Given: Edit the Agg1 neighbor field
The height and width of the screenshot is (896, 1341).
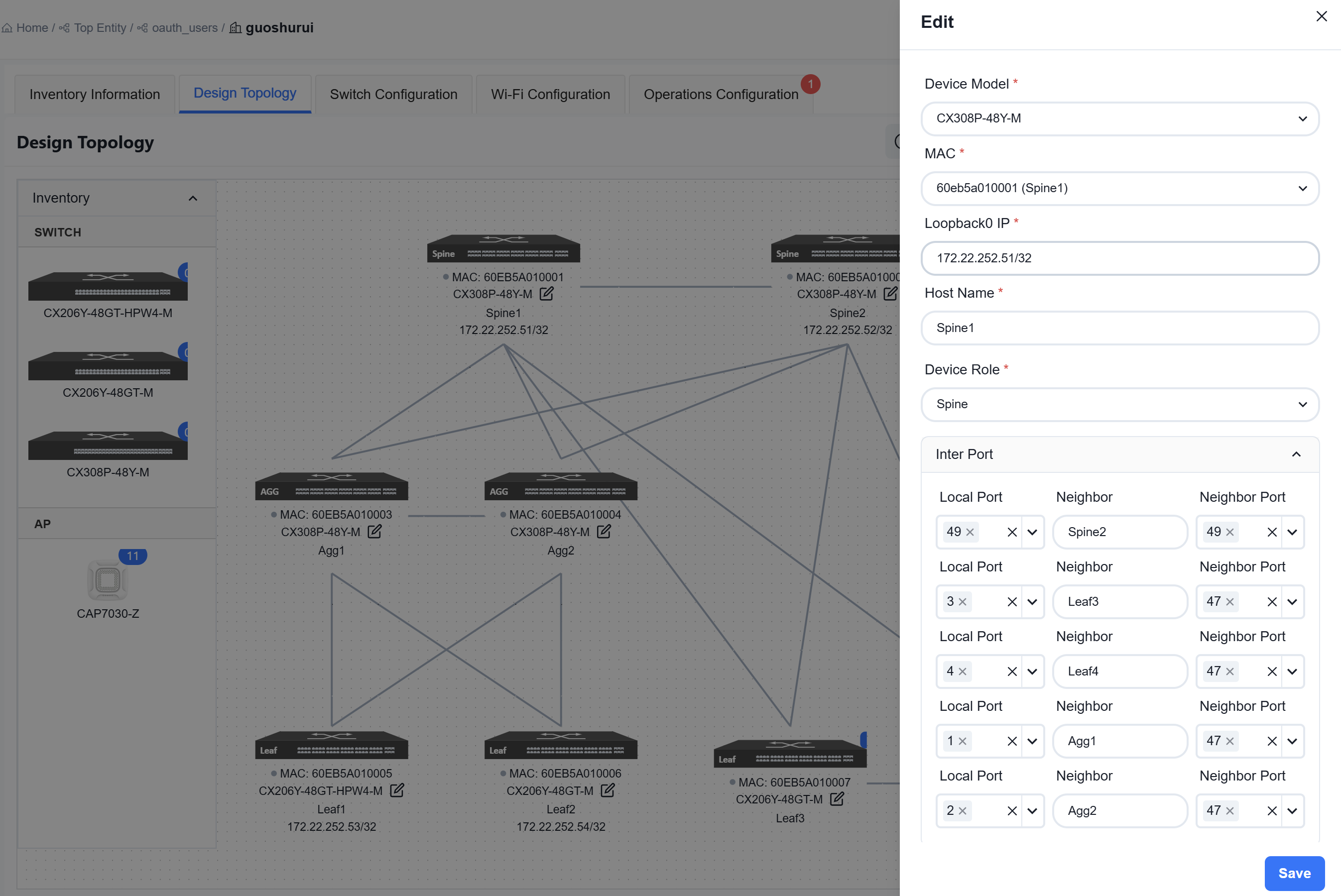Looking at the screenshot, I should click(x=1120, y=742).
